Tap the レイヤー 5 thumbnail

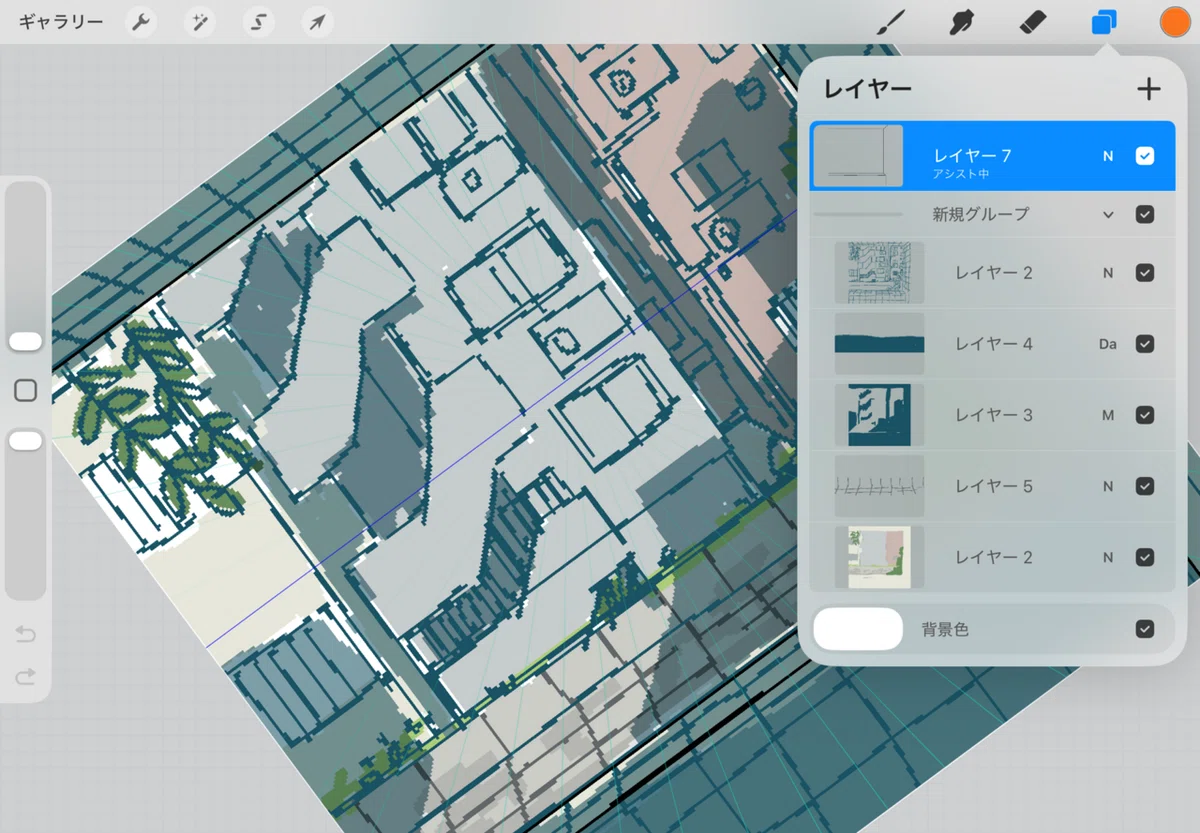[880, 486]
